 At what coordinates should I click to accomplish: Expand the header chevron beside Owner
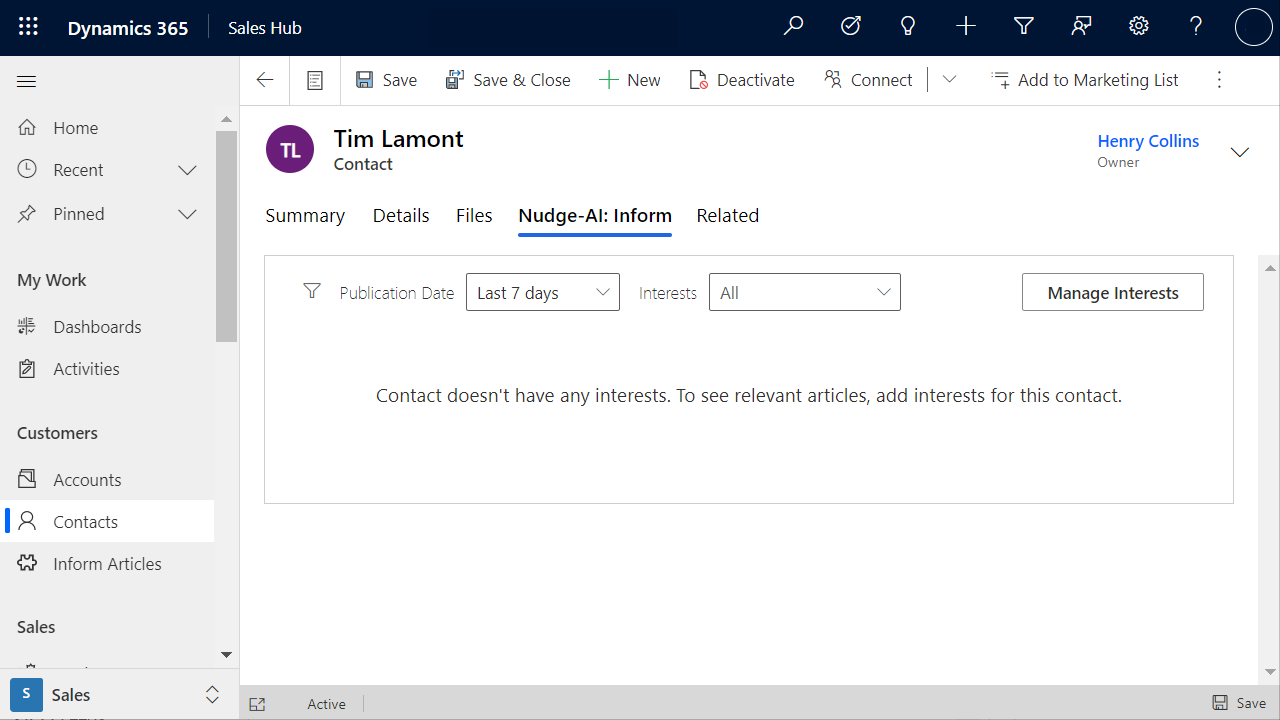point(1240,152)
